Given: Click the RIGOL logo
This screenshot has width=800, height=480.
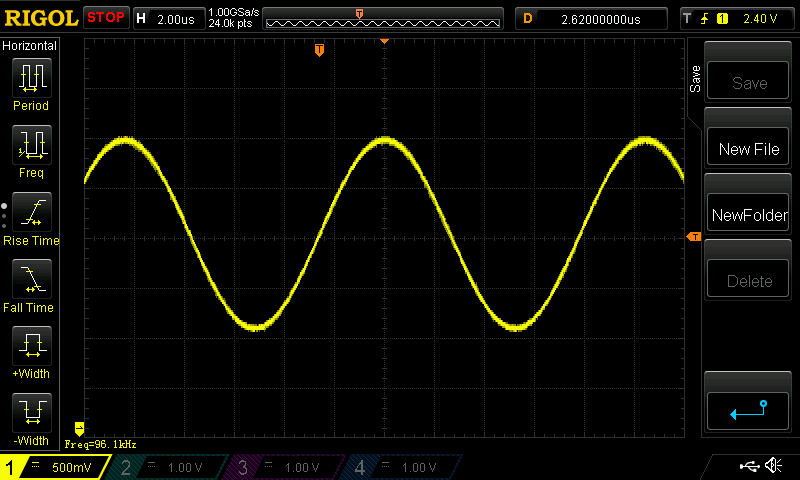Looking at the screenshot, I should (x=41, y=18).
